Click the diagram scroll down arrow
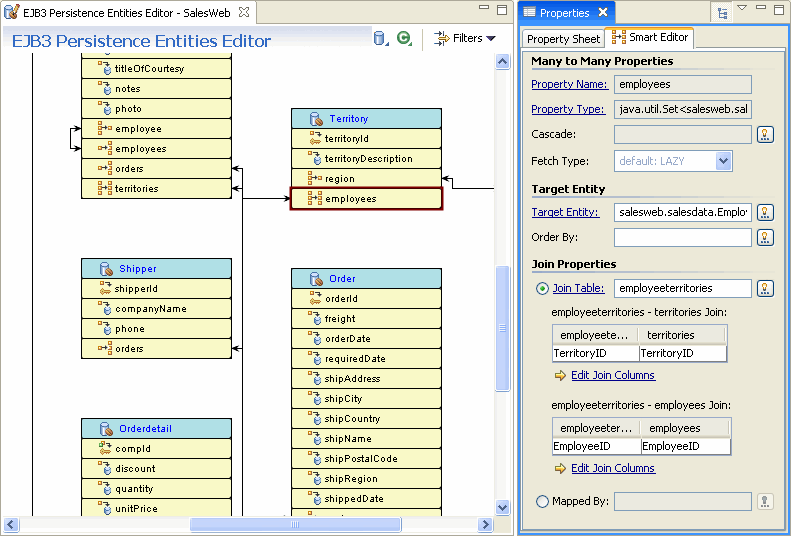791x536 pixels. coord(502,507)
